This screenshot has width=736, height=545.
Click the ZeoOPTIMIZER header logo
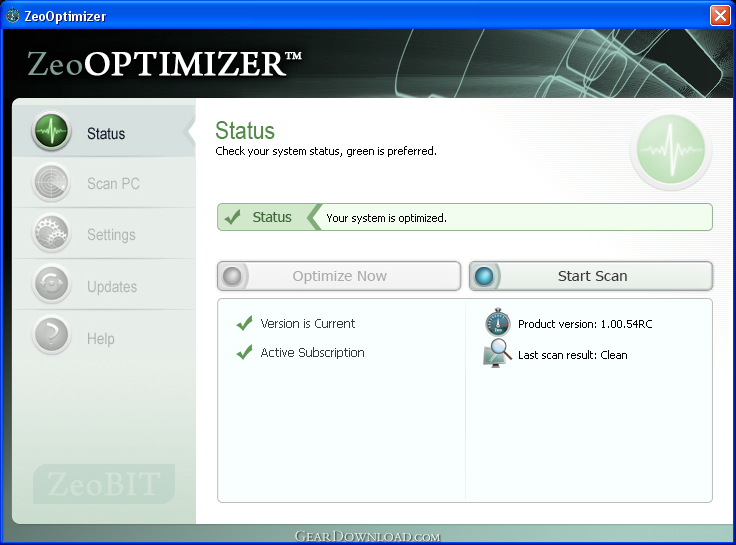click(x=164, y=63)
